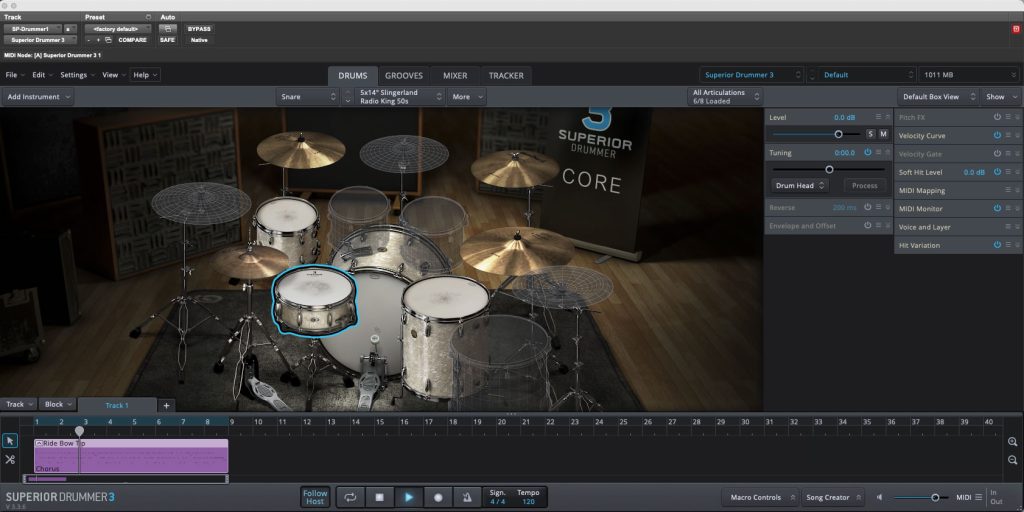Click the BYPASS button

199,29
